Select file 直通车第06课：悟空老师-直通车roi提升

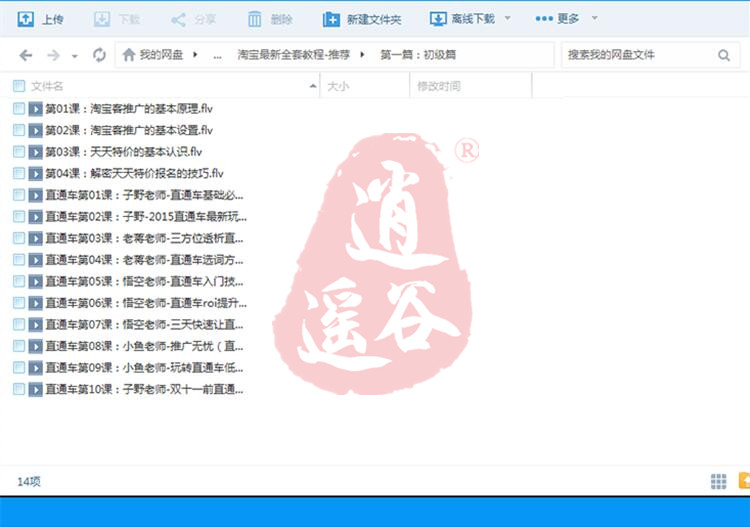pyautogui.click(x=146, y=303)
